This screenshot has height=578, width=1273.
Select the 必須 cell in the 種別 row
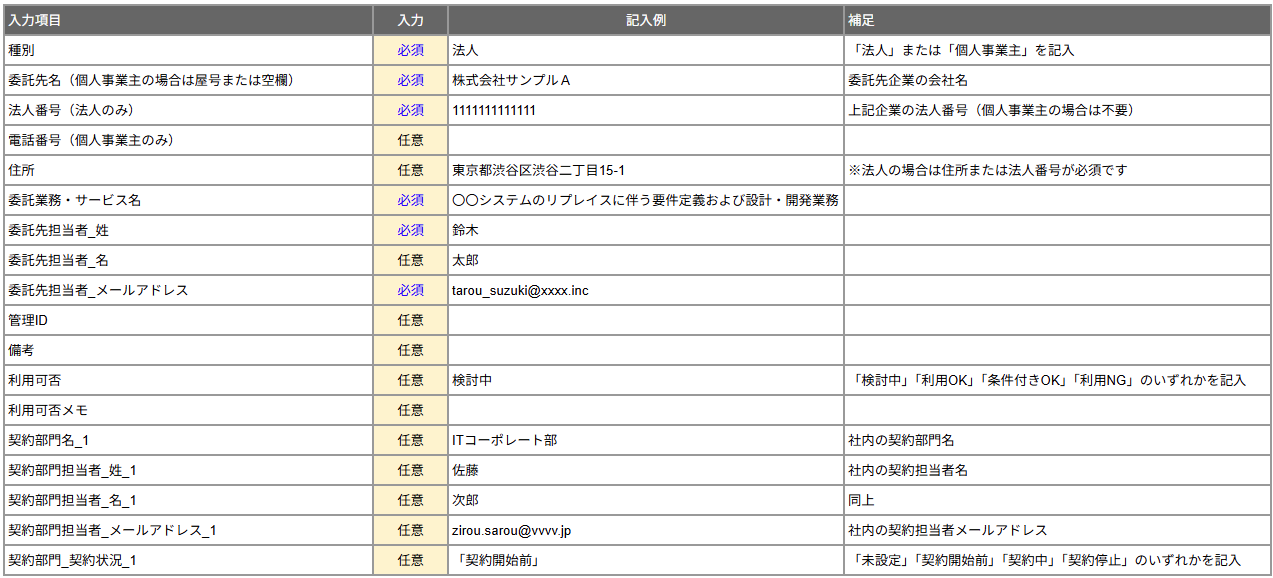[410, 50]
